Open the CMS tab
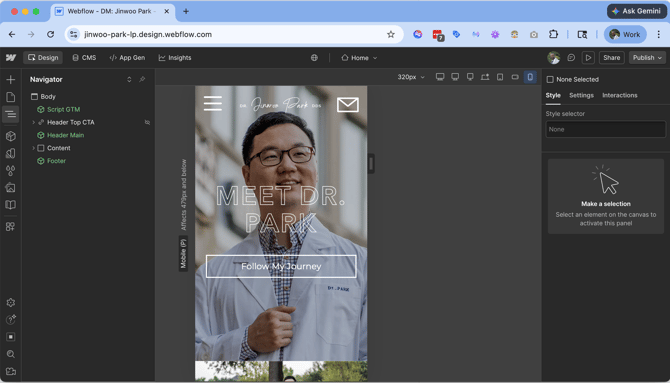670x383 pixels. (84, 58)
